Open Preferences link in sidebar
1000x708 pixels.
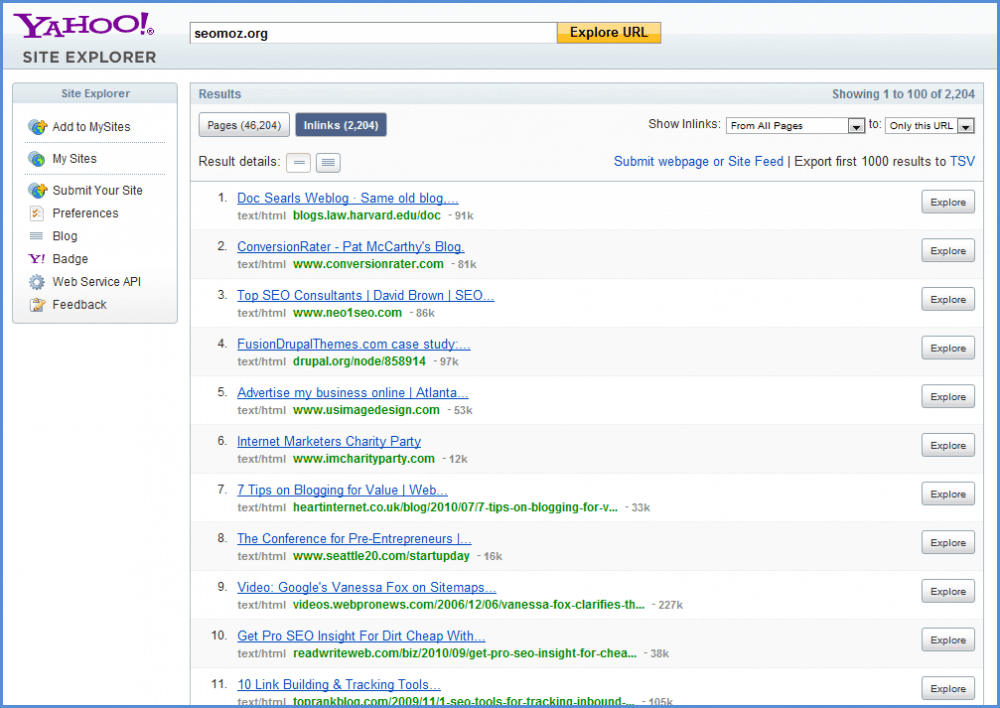coord(85,213)
